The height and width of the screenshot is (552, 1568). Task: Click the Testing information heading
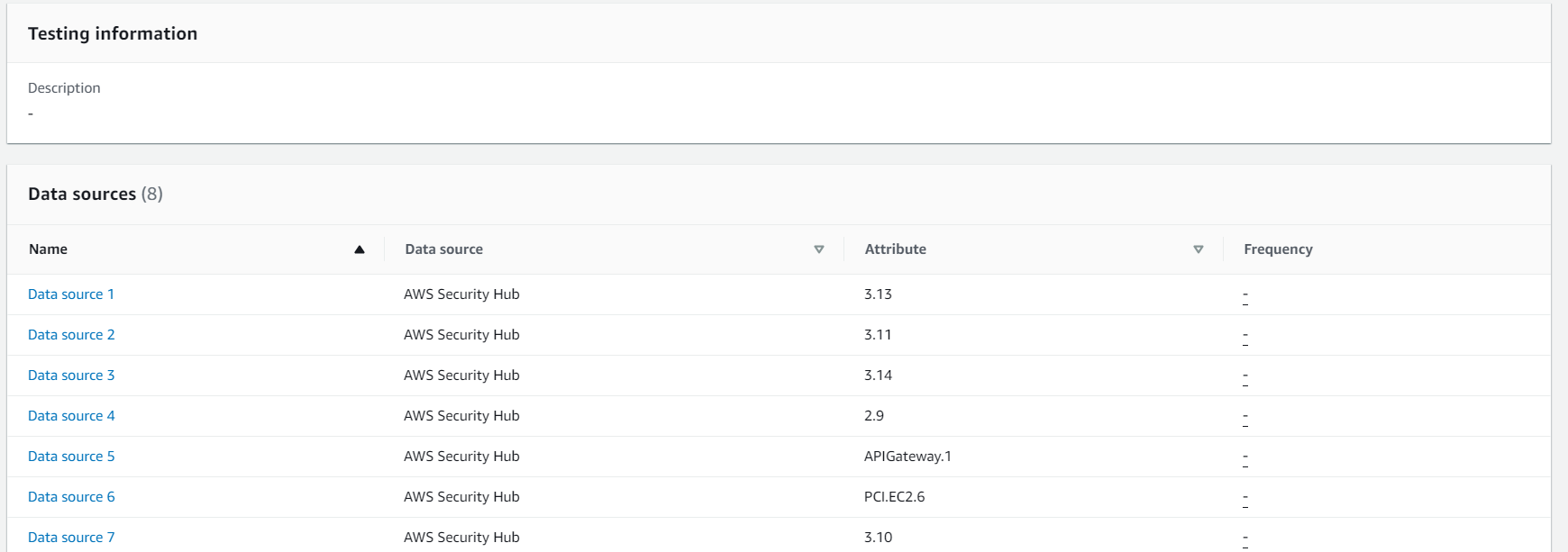(x=113, y=33)
